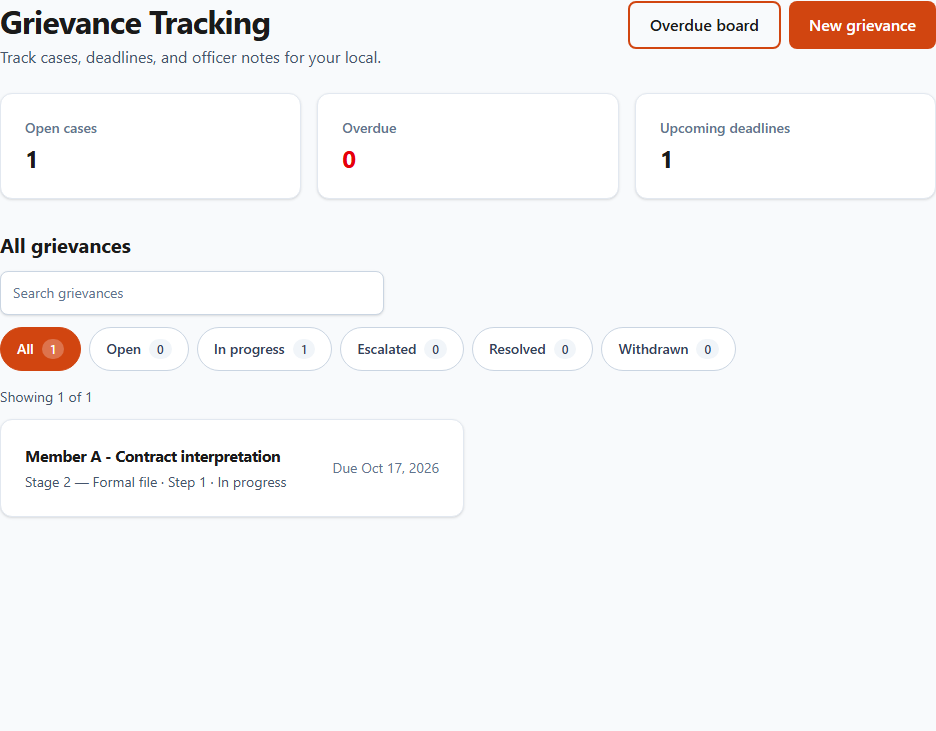Click the Upcoming deadlines summary card
This screenshot has width=936, height=731.
coord(785,146)
